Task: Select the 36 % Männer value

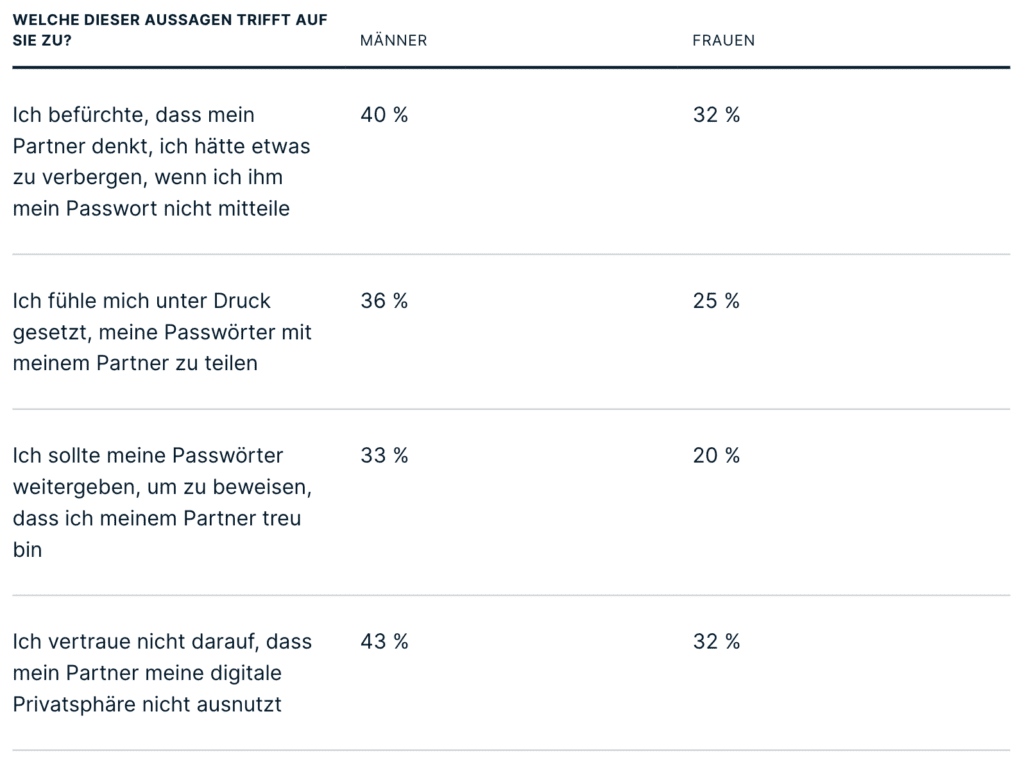Action: (x=384, y=301)
